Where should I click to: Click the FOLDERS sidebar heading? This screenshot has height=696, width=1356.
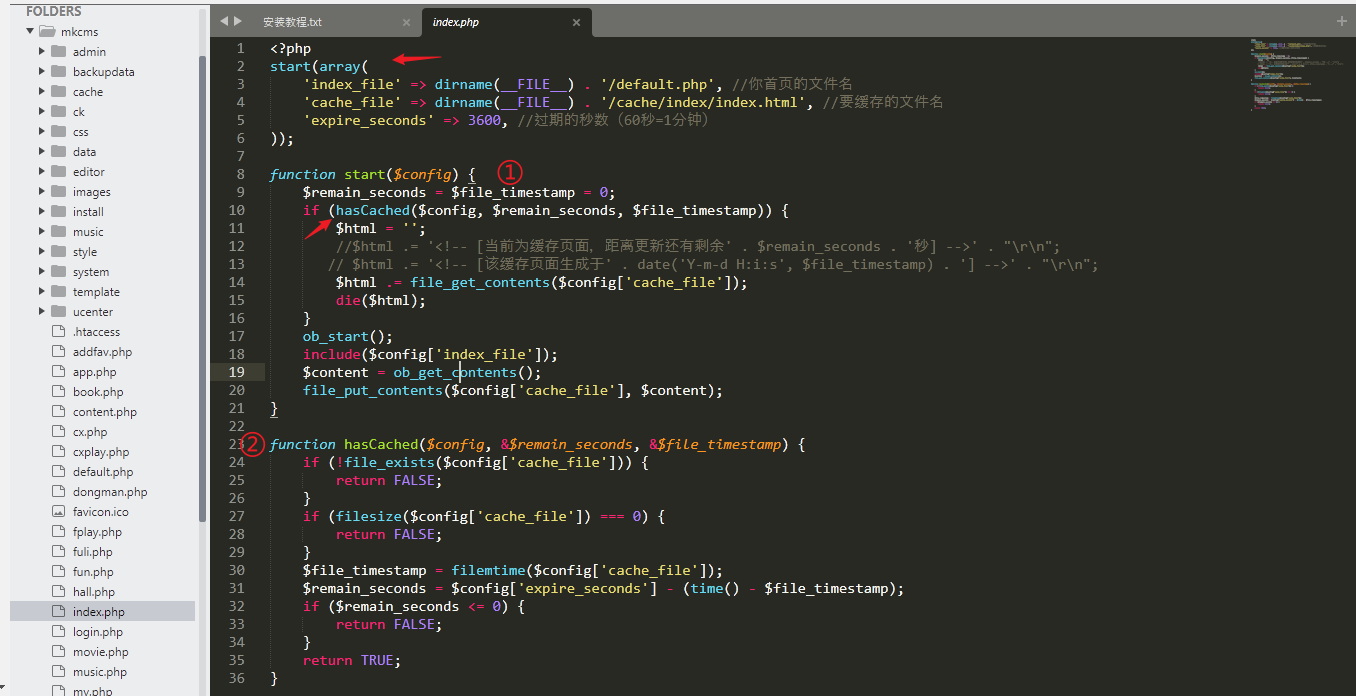pyautogui.click(x=54, y=11)
